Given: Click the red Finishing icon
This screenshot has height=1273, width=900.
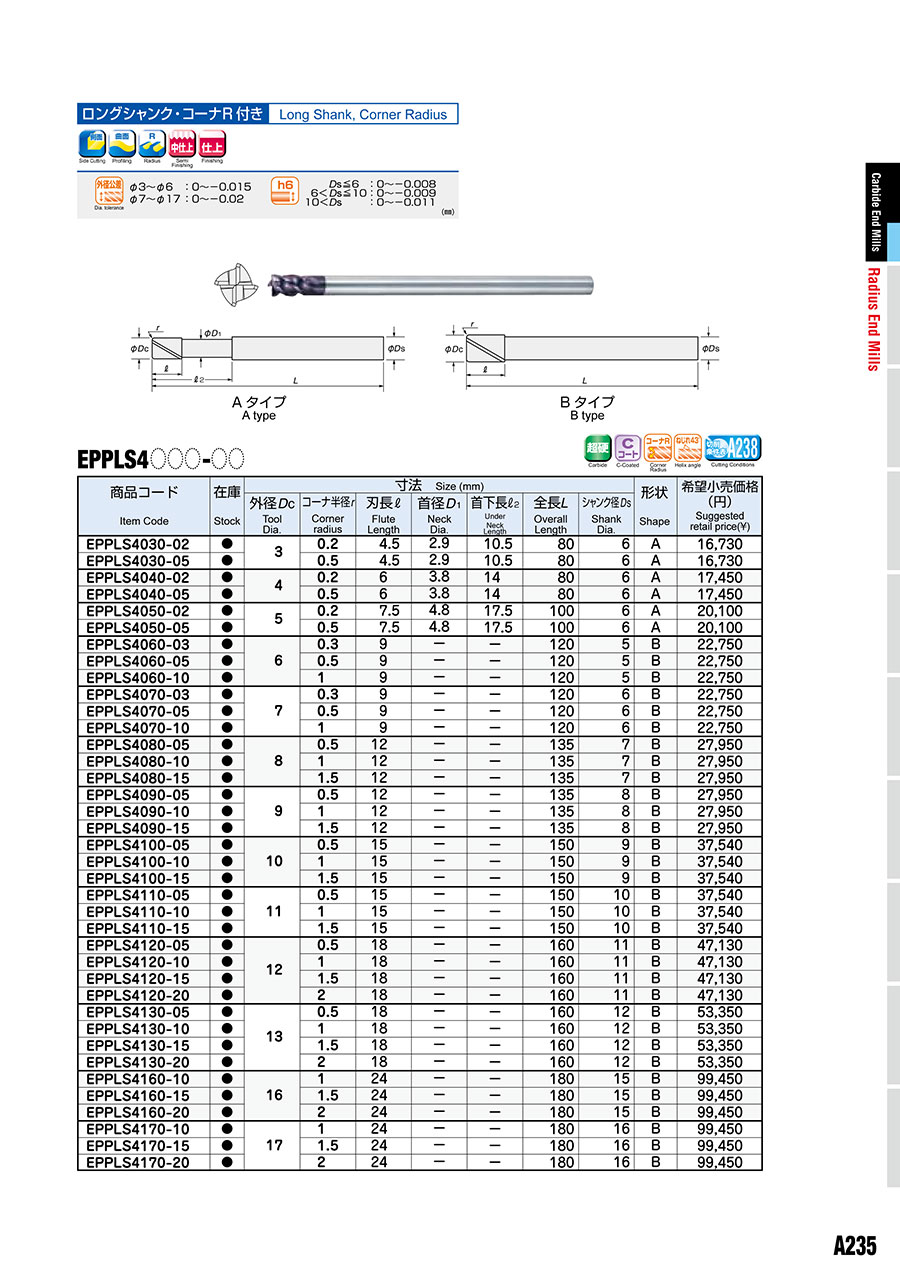Looking at the screenshot, I should 211,143.
